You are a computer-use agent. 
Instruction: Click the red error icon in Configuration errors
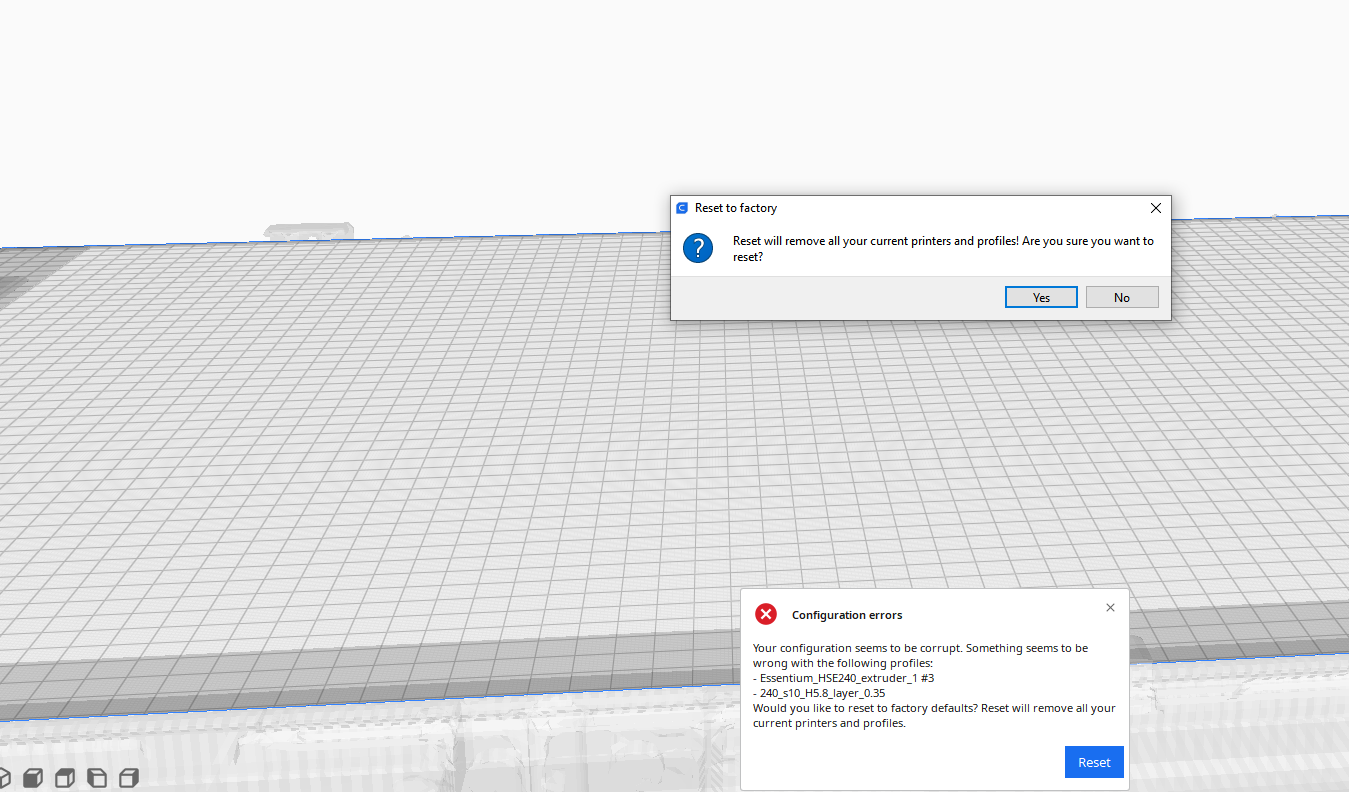pyautogui.click(x=766, y=614)
